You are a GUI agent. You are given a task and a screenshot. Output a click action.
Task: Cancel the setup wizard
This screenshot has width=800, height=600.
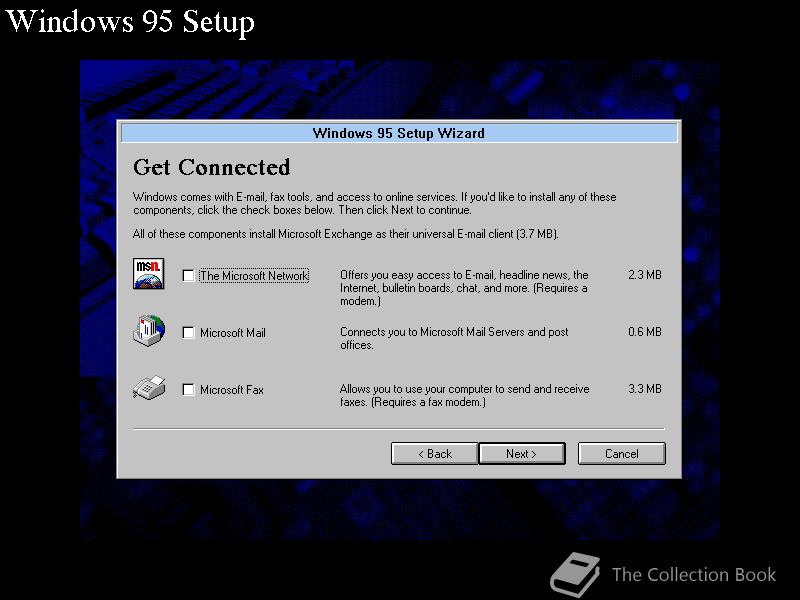[621, 454]
